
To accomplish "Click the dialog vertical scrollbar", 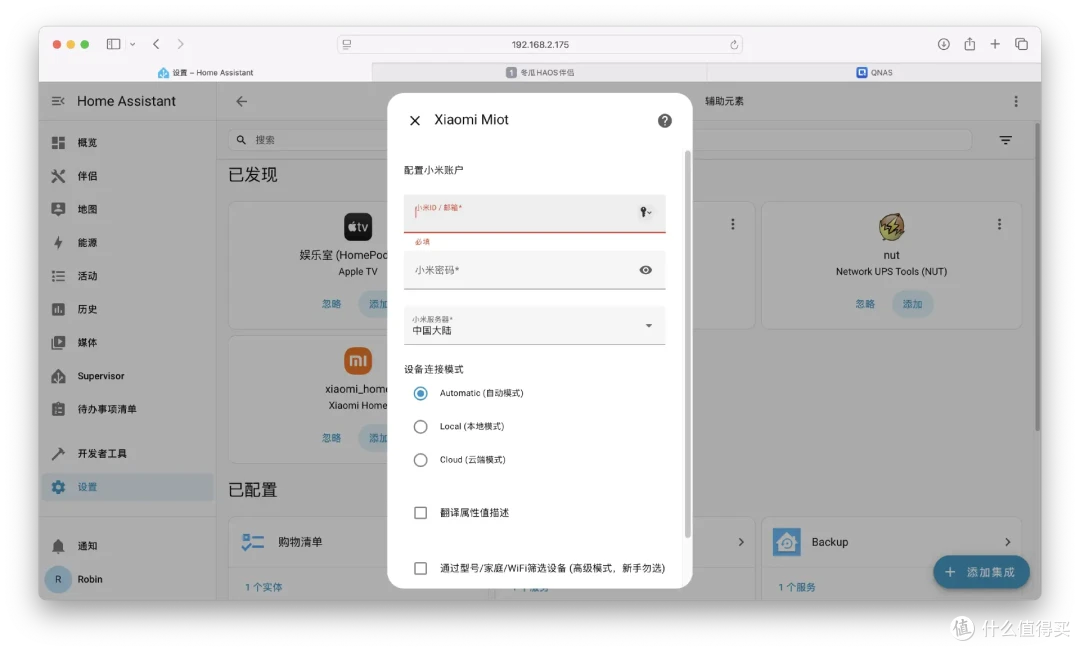I will coord(687,344).
